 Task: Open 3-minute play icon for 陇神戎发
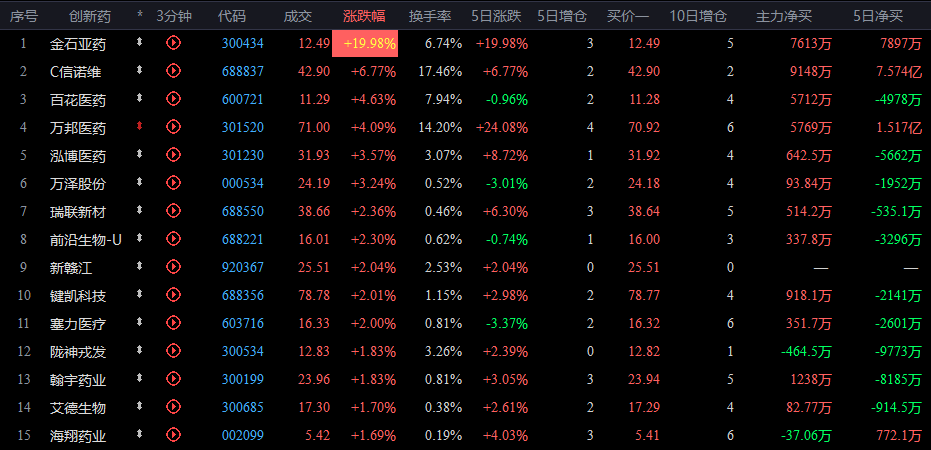pyautogui.click(x=173, y=351)
